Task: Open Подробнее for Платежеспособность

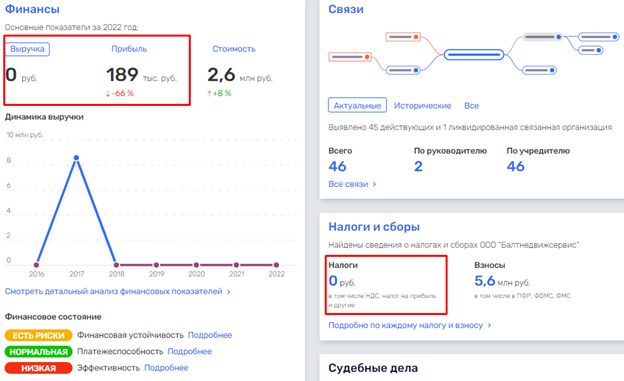Action: point(189,352)
